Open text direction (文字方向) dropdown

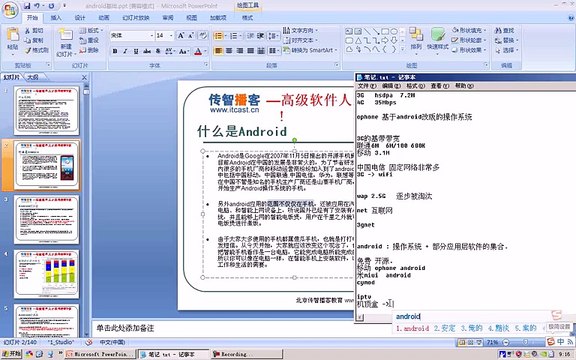click(300, 30)
